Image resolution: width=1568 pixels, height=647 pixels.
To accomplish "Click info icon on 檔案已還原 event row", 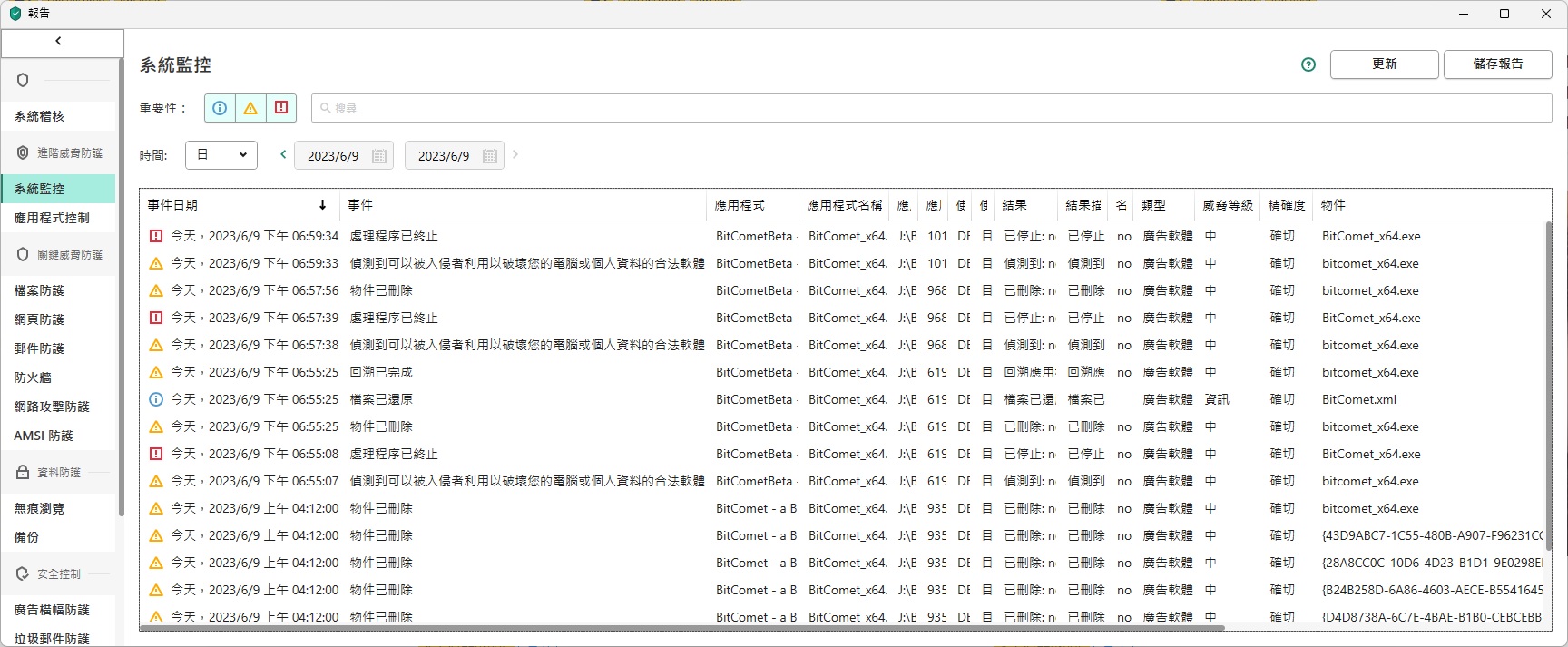I will [156, 399].
